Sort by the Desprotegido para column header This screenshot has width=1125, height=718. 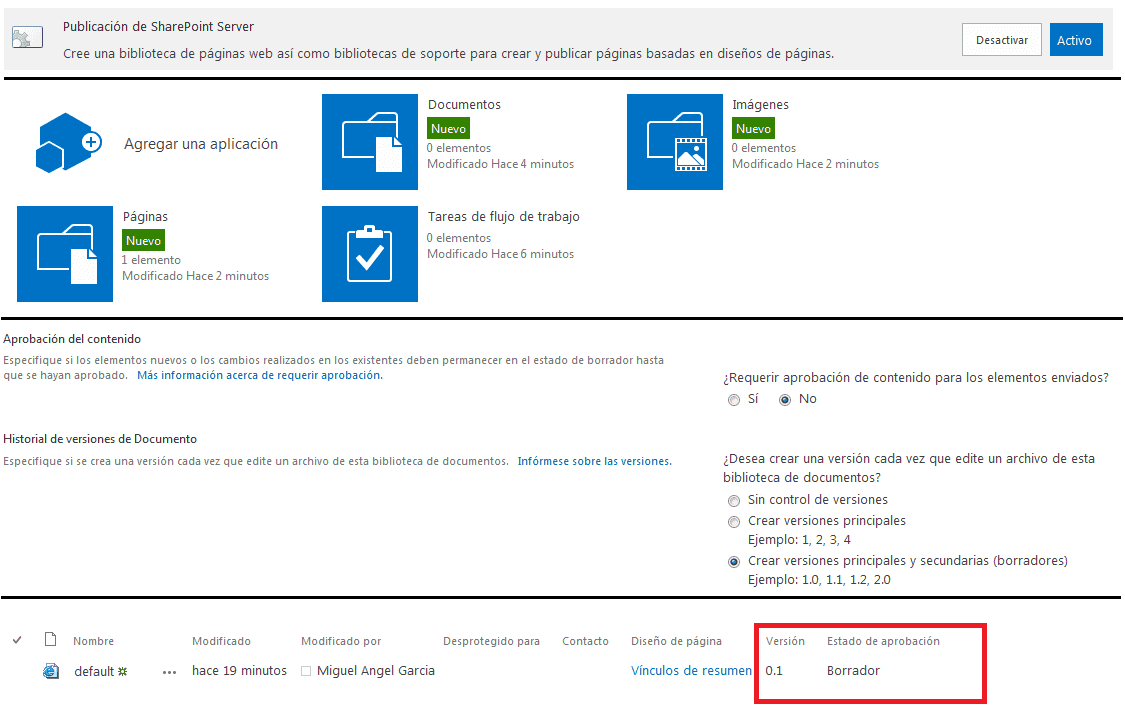click(x=491, y=641)
